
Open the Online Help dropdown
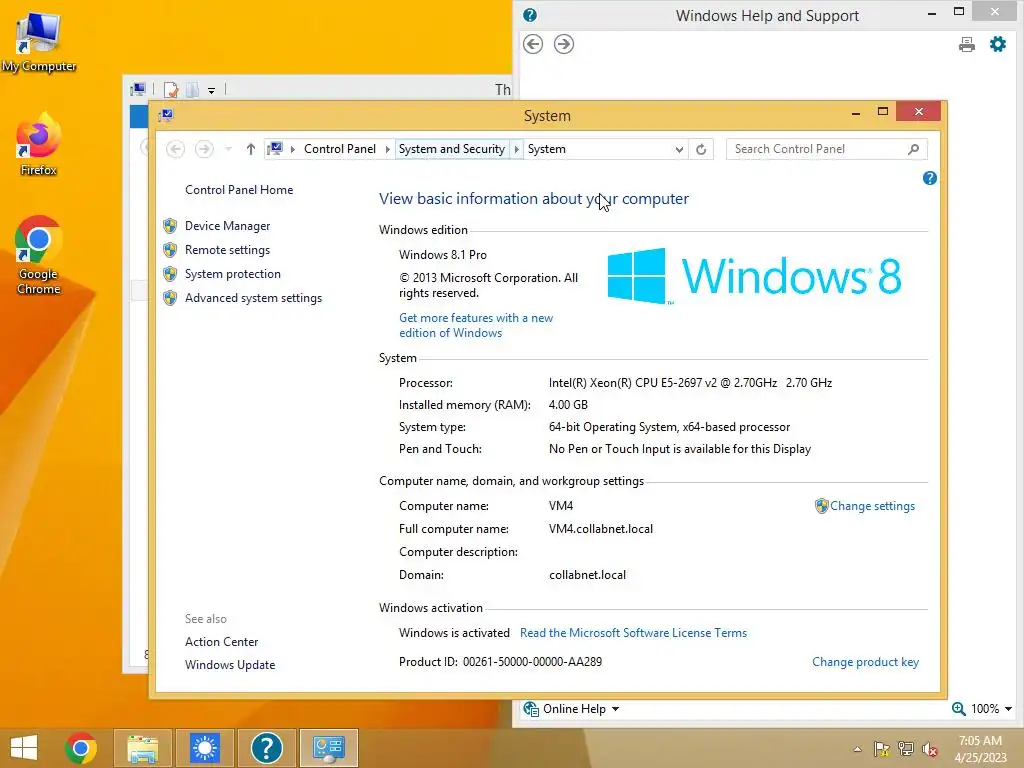[571, 709]
